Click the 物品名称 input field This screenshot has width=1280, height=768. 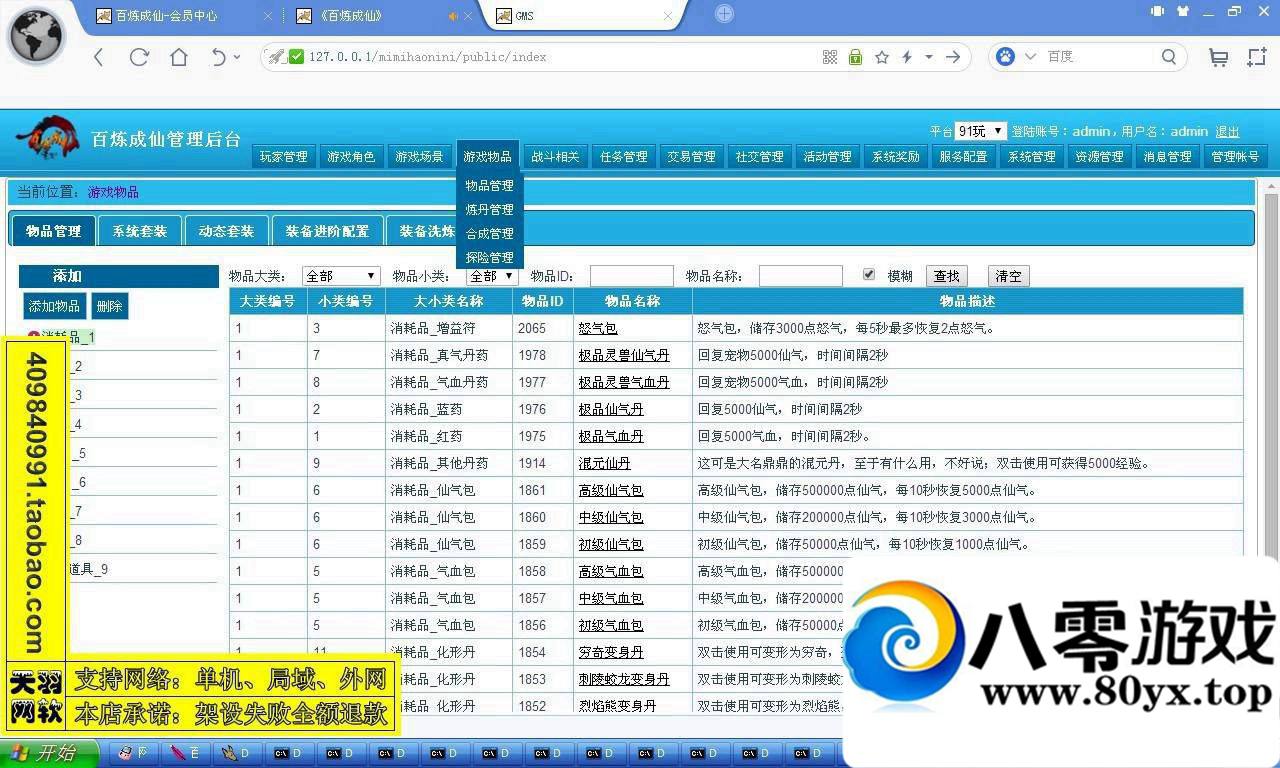coord(801,276)
